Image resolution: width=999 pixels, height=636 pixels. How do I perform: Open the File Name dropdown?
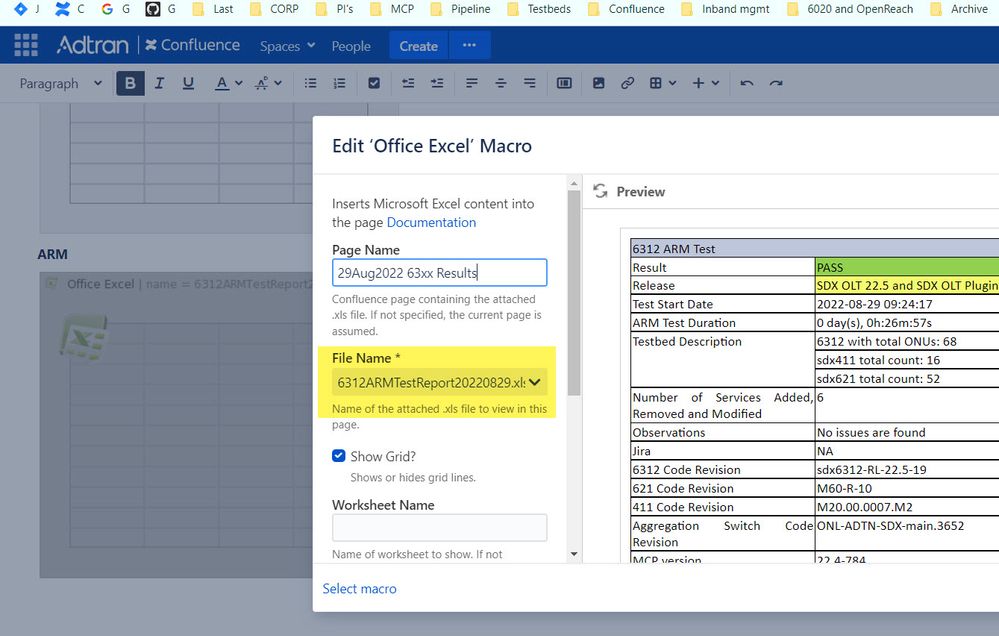coord(440,382)
